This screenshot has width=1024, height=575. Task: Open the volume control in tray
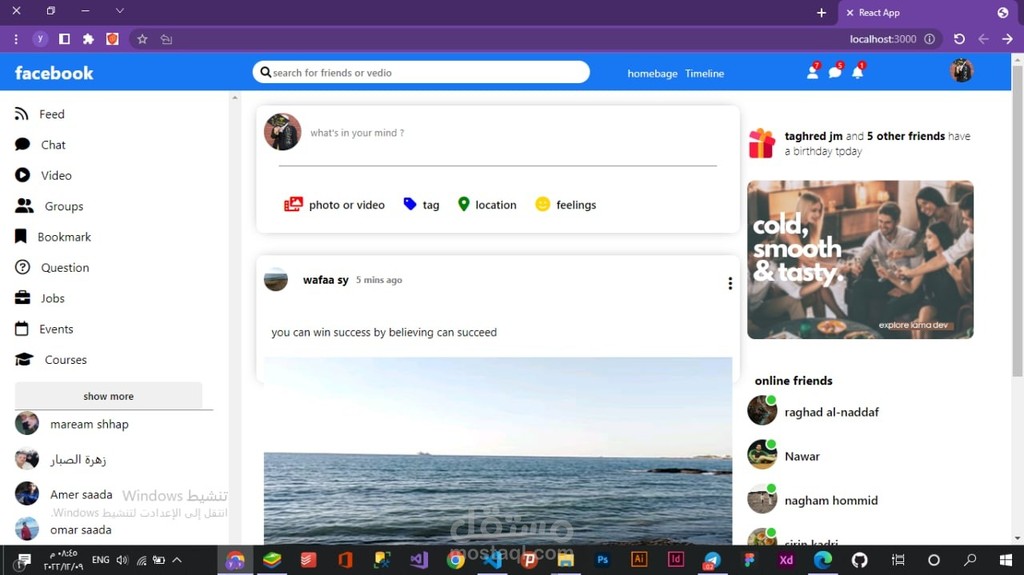coord(122,560)
